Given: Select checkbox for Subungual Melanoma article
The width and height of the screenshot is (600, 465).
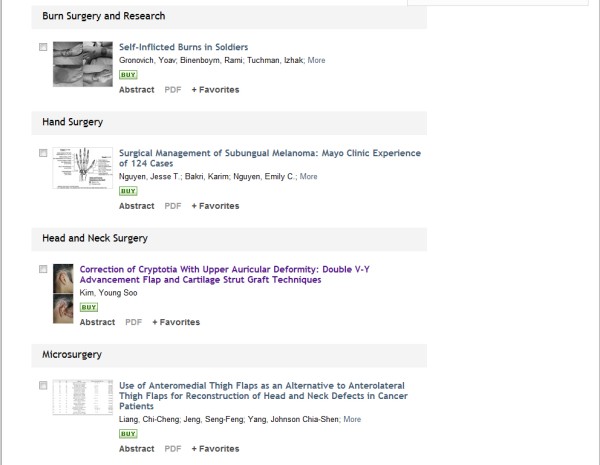Looking at the screenshot, I should click(x=43, y=153).
